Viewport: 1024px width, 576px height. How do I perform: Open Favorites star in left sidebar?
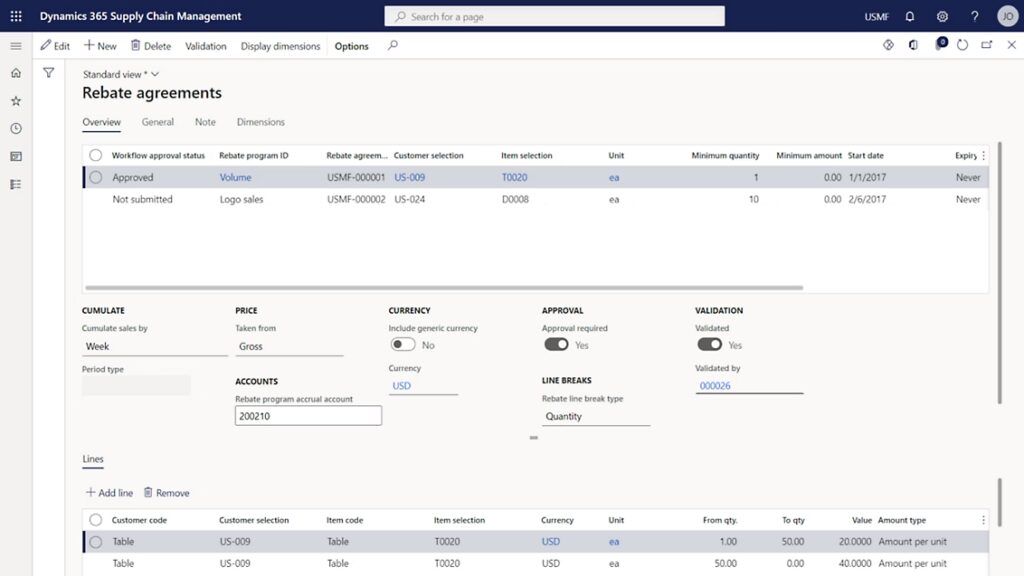coord(15,101)
